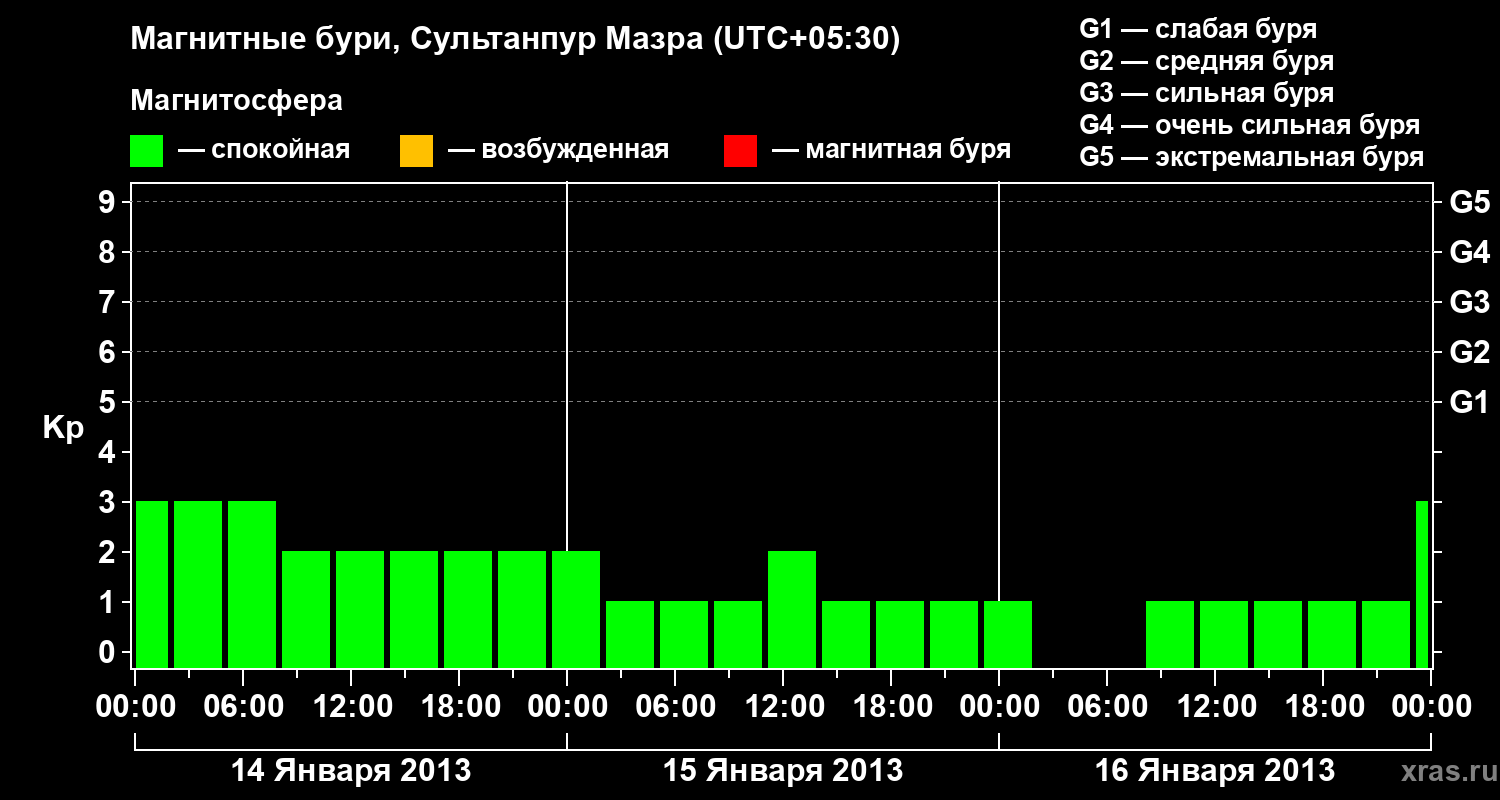Click the red 'магнитная буря' legend swatch
Screen dimensions: 1500x800
(x=740, y=151)
